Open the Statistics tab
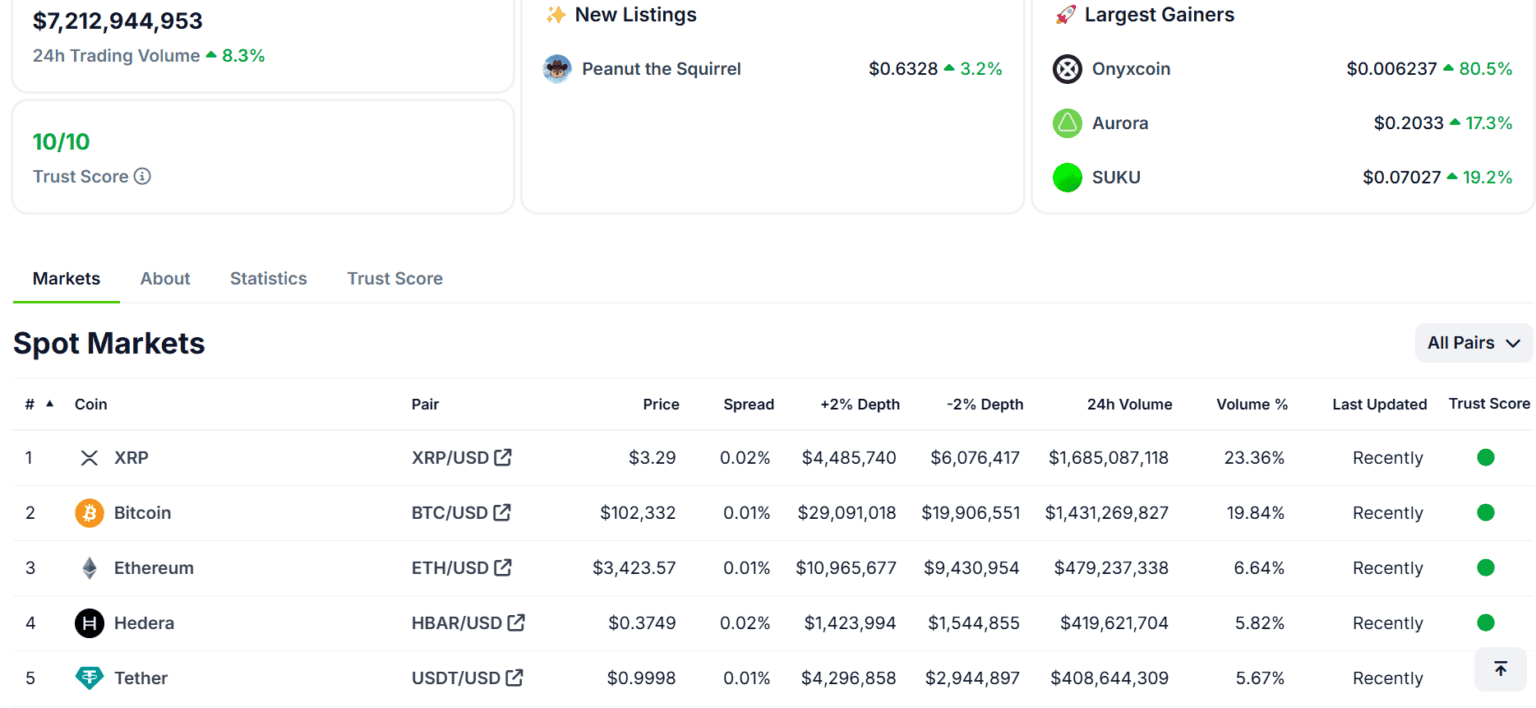This screenshot has width=1536, height=708. tap(268, 278)
